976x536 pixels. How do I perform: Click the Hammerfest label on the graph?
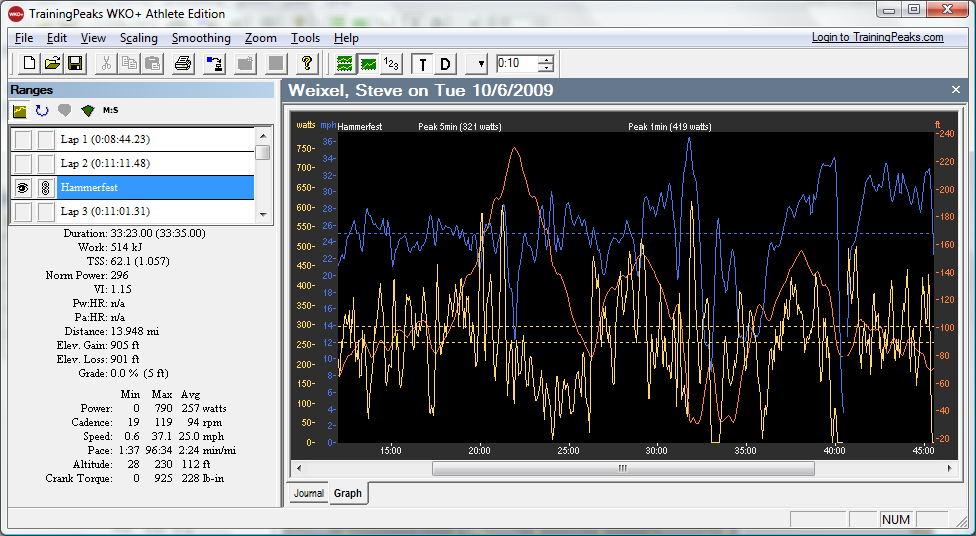pyautogui.click(x=360, y=126)
